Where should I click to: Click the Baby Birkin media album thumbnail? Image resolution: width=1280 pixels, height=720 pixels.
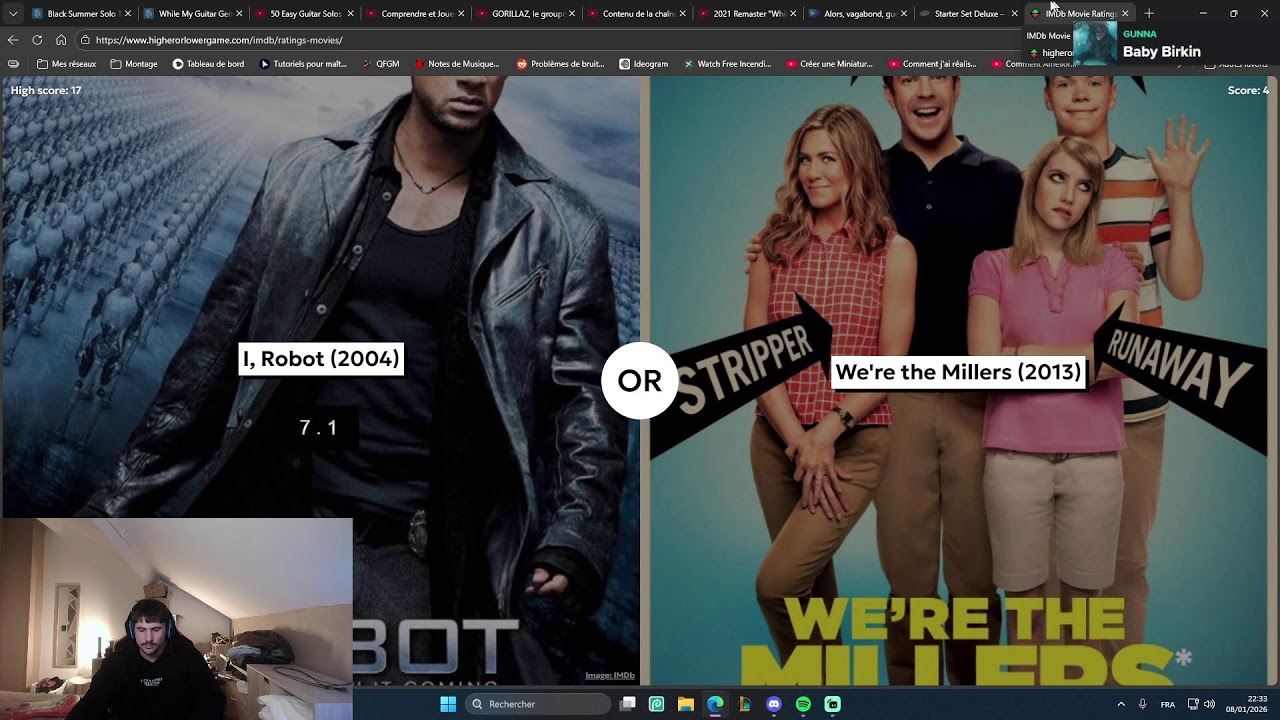(x=1095, y=43)
